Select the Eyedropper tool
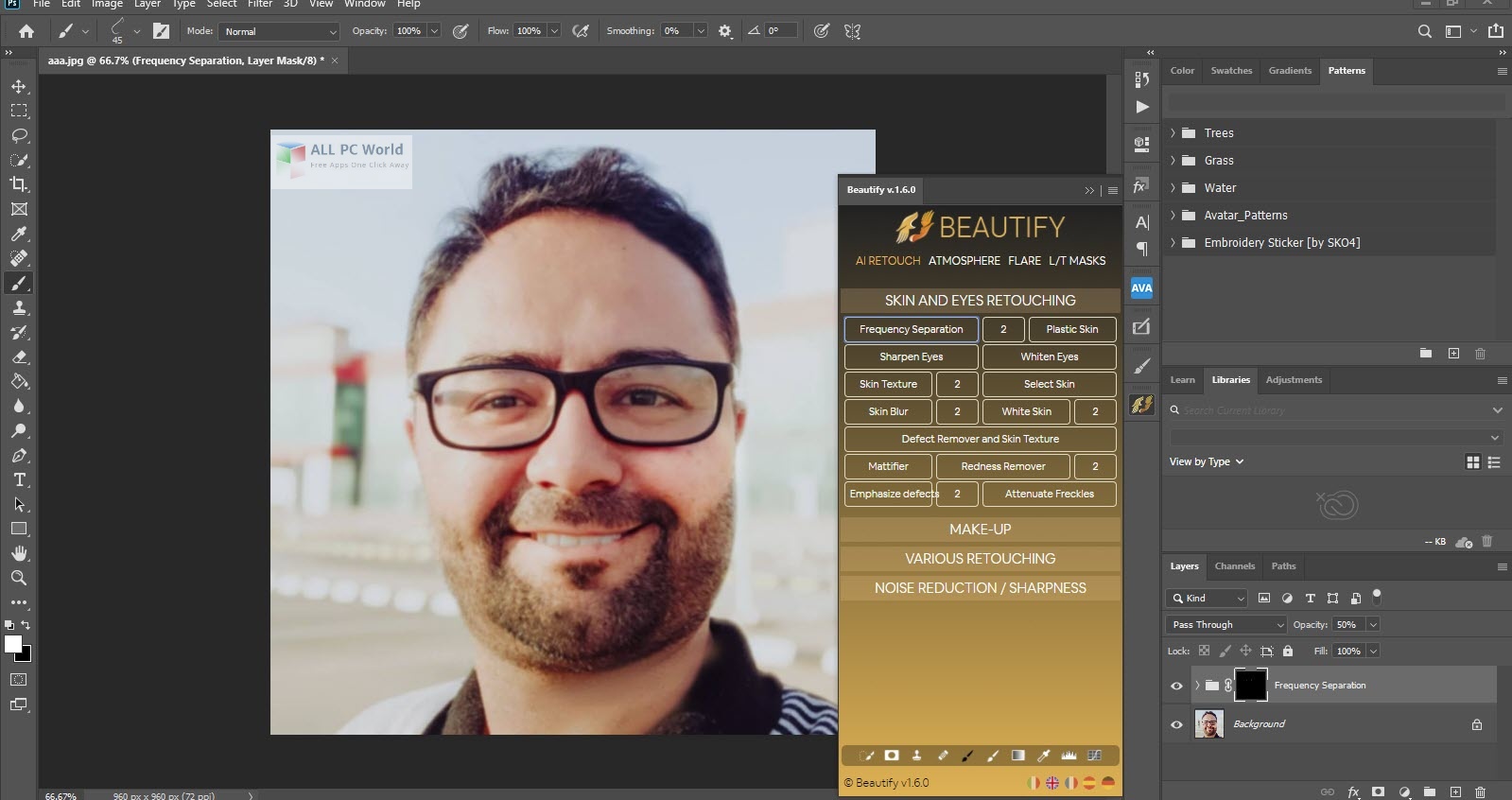 click(19, 234)
